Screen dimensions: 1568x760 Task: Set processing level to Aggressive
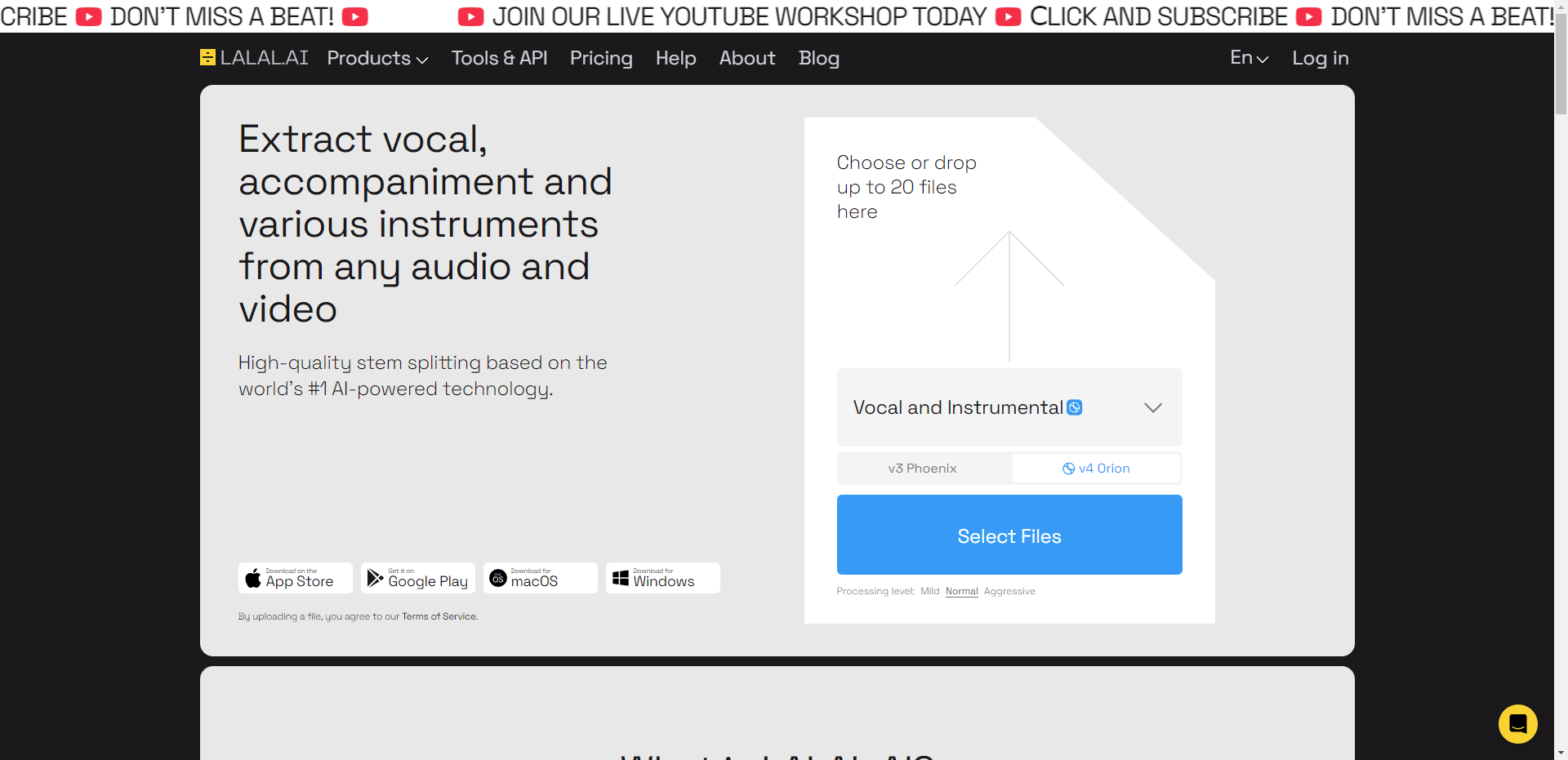1009,591
